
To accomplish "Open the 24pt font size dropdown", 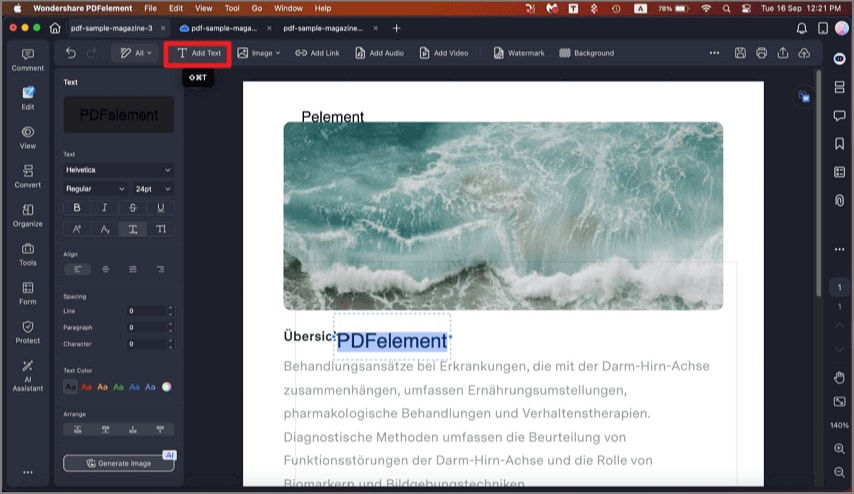I will click(152, 188).
